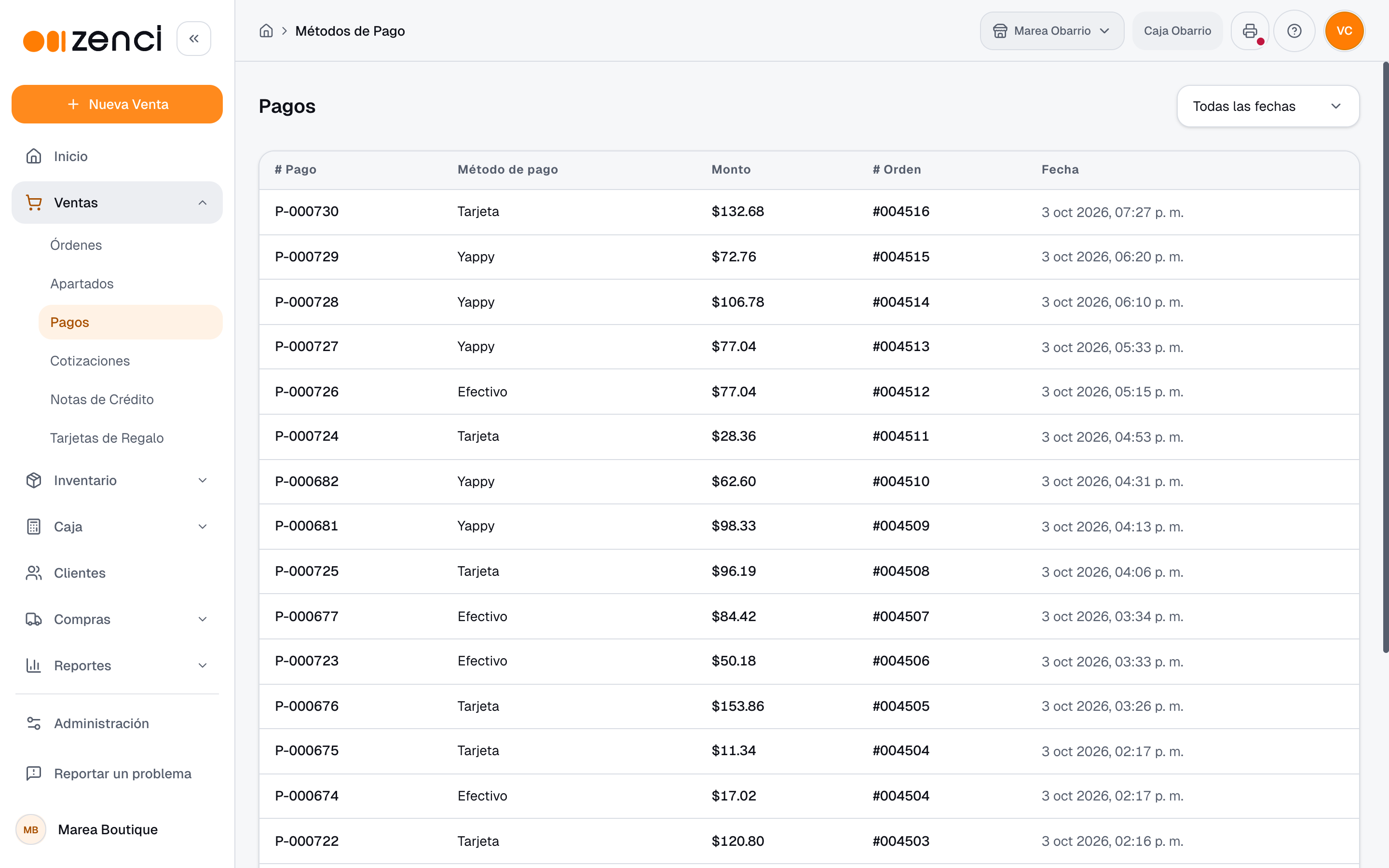
Task: Open the Apartados submenu item
Action: click(130, 284)
